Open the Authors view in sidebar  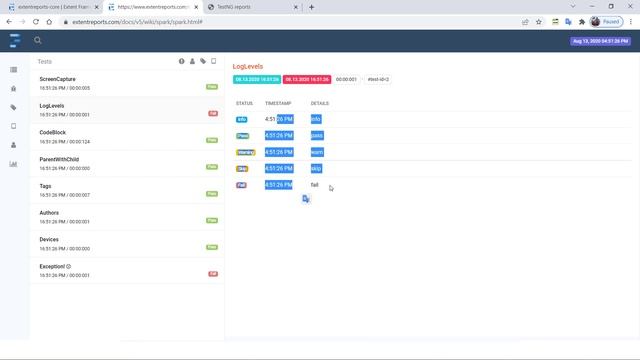[x=13, y=145]
